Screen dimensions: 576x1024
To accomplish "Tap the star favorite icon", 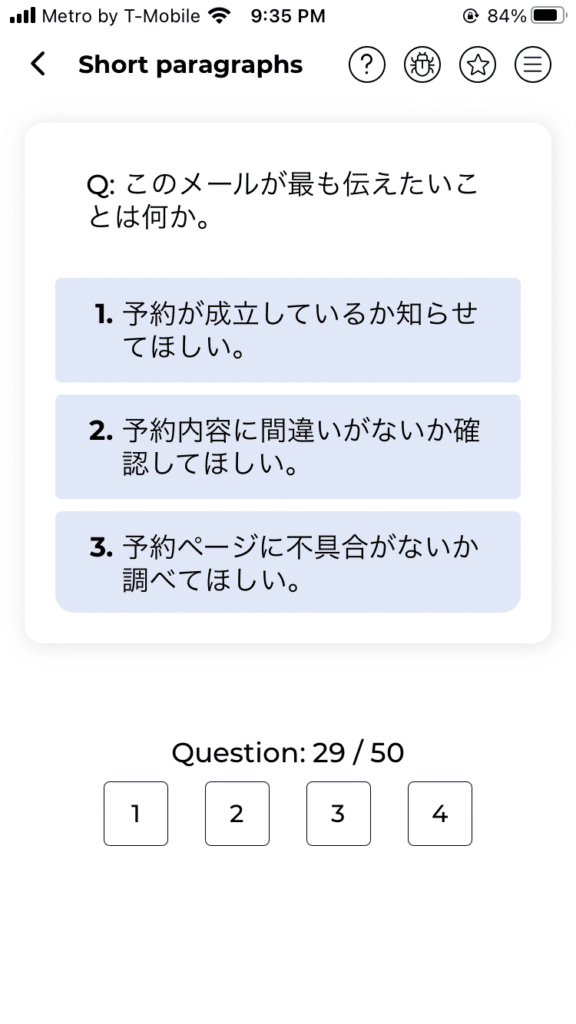I will pos(477,64).
